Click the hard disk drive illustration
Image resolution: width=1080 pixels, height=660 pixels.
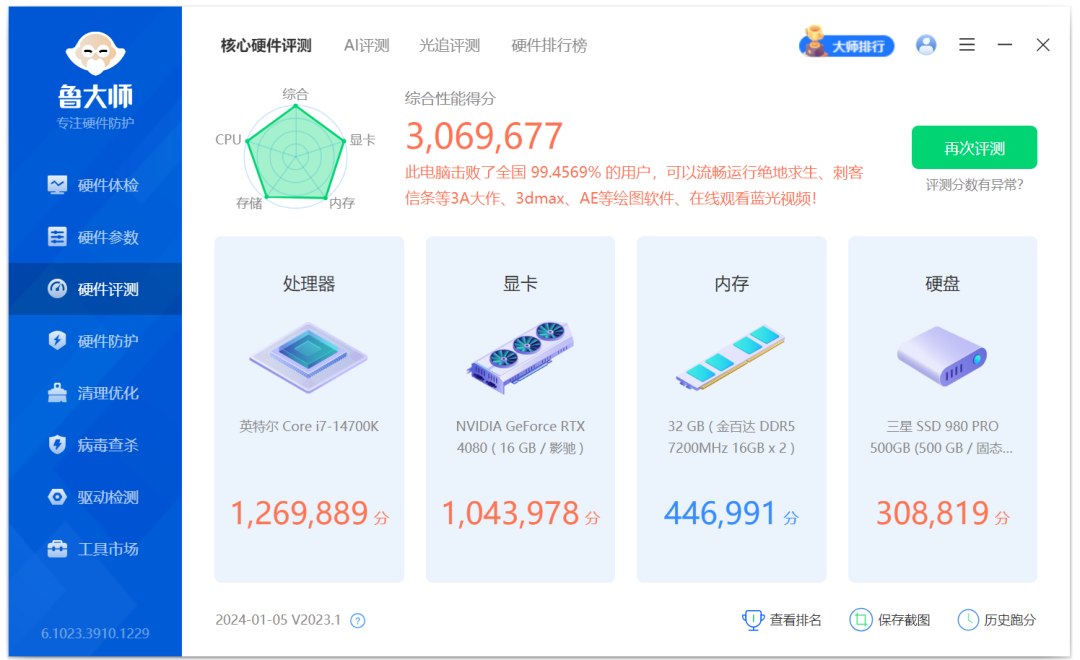(x=942, y=356)
